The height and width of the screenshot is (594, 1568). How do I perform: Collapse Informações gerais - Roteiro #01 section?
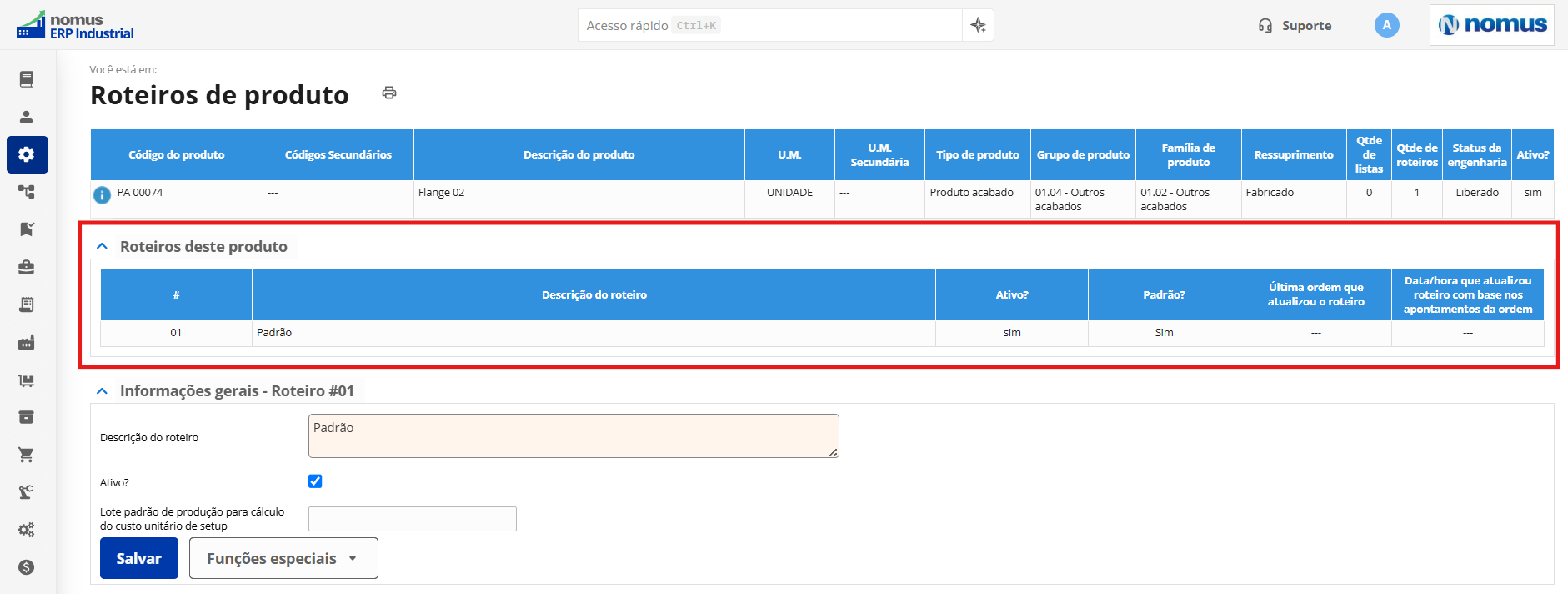click(102, 390)
